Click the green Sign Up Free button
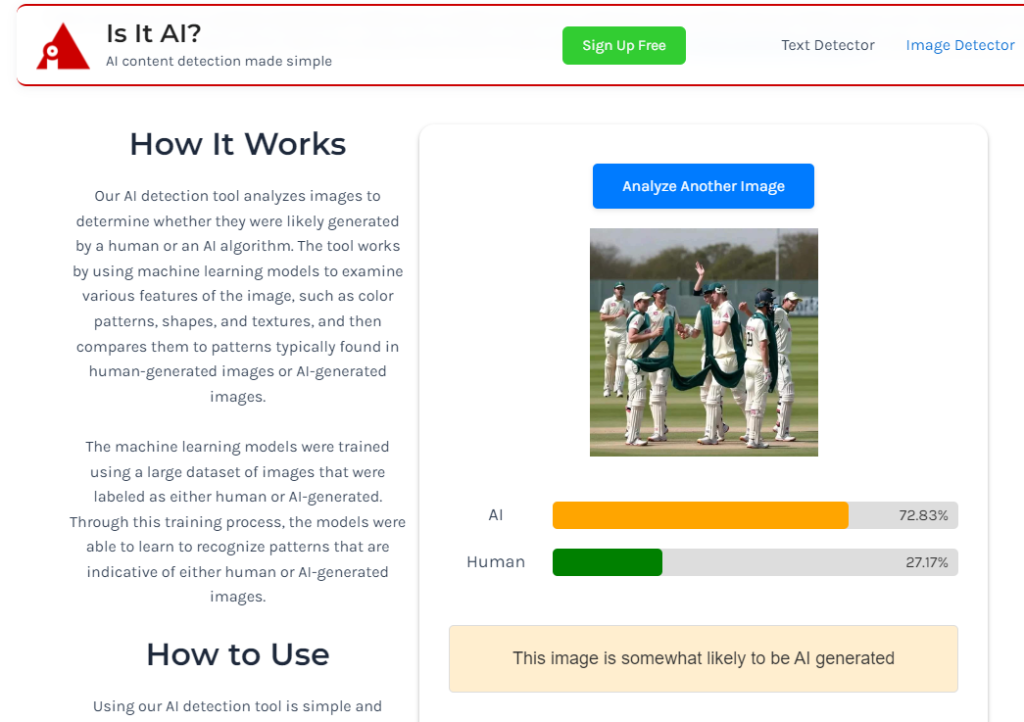The width and height of the screenshot is (1024, 722). [x=624, y=46]
